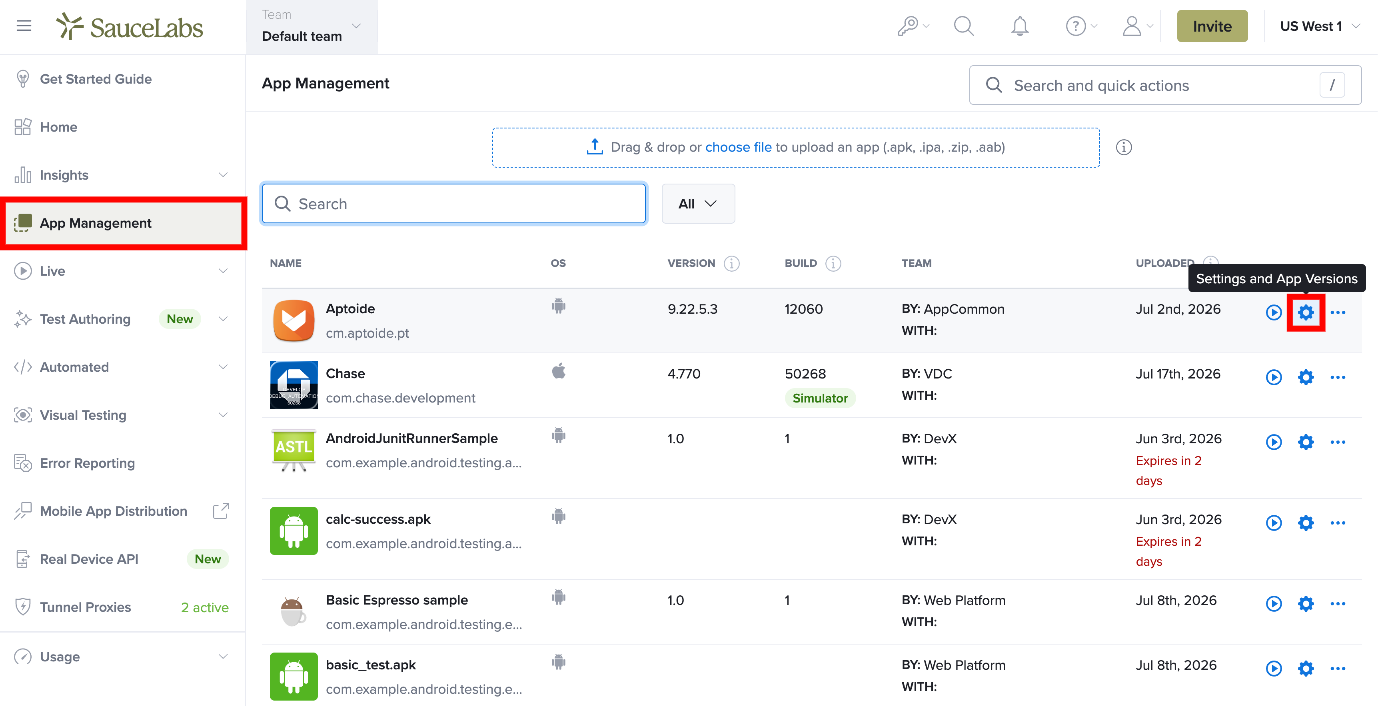The height and width of the screenshot is (706, 1378).
Task: Click the Chase app thumbnail
Action: (294, 385)
